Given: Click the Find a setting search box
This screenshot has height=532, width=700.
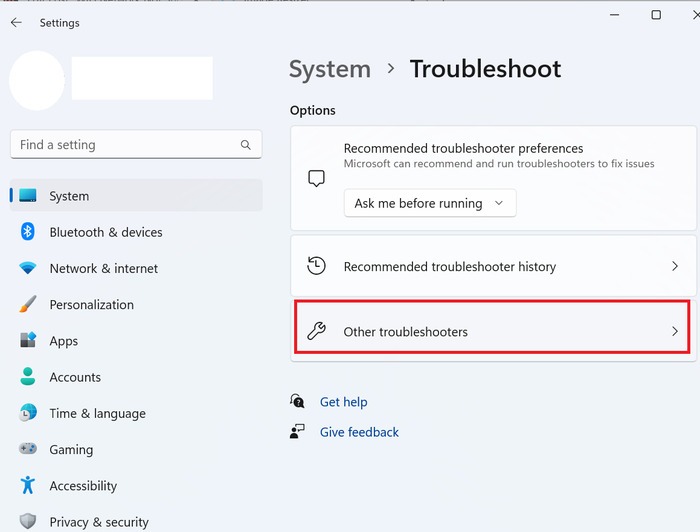Looking at the screenshot, I should click(136, 145).
